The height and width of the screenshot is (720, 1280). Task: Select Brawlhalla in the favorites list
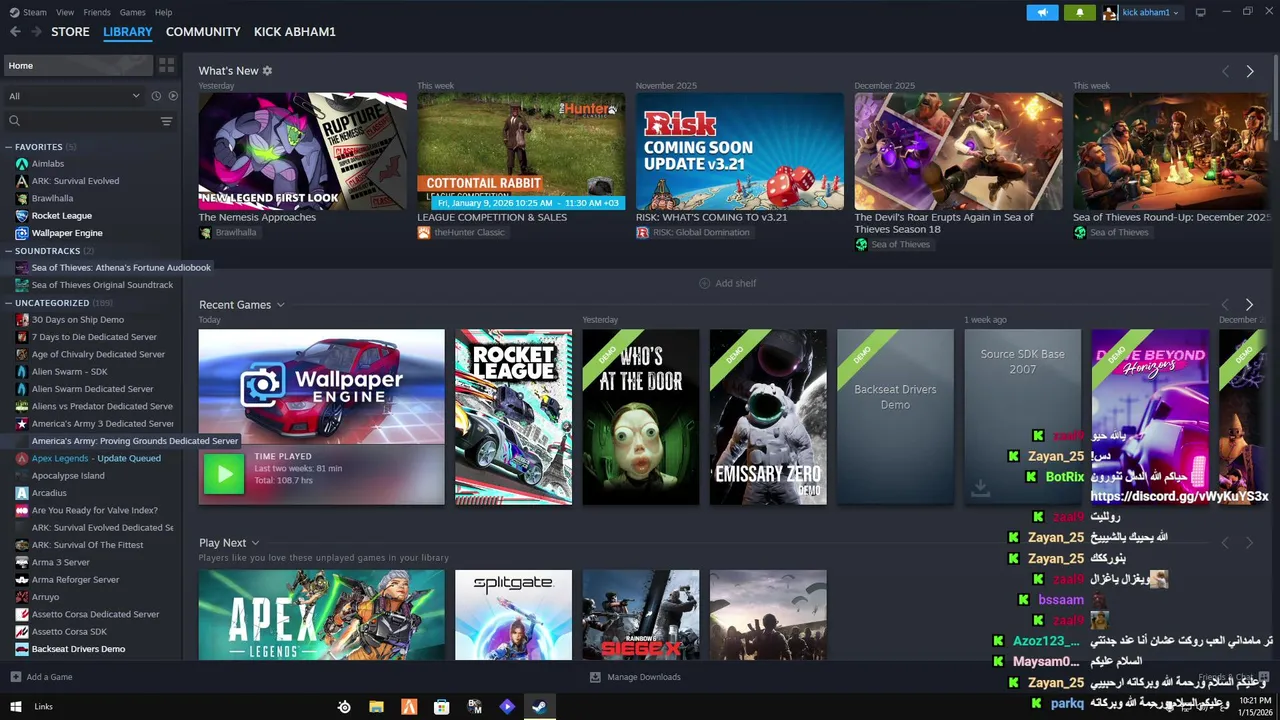point(52,198)
